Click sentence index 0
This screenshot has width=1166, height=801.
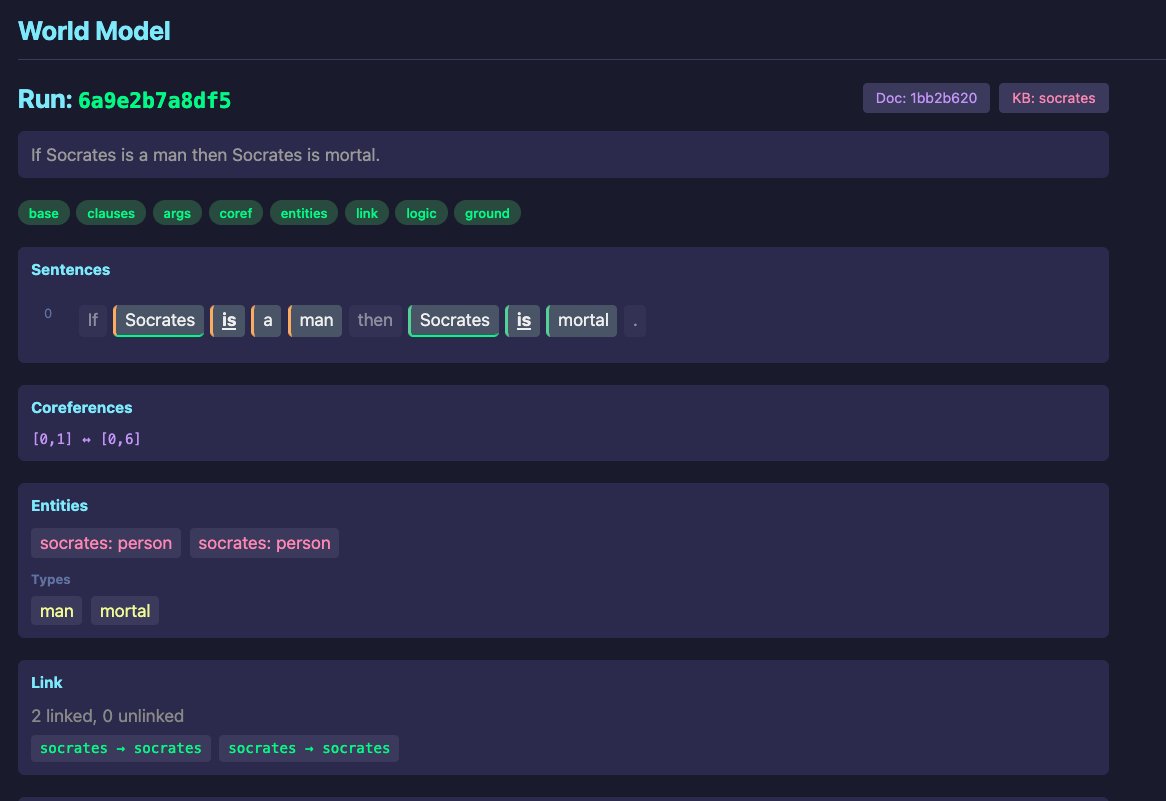coord(48,314)
